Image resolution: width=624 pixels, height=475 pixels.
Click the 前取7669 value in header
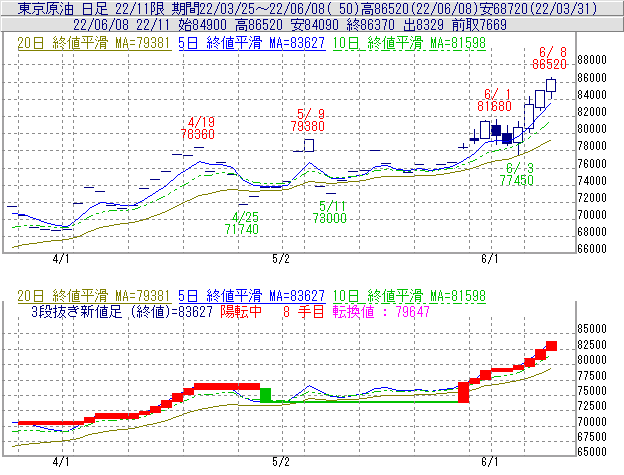(479, 25)
